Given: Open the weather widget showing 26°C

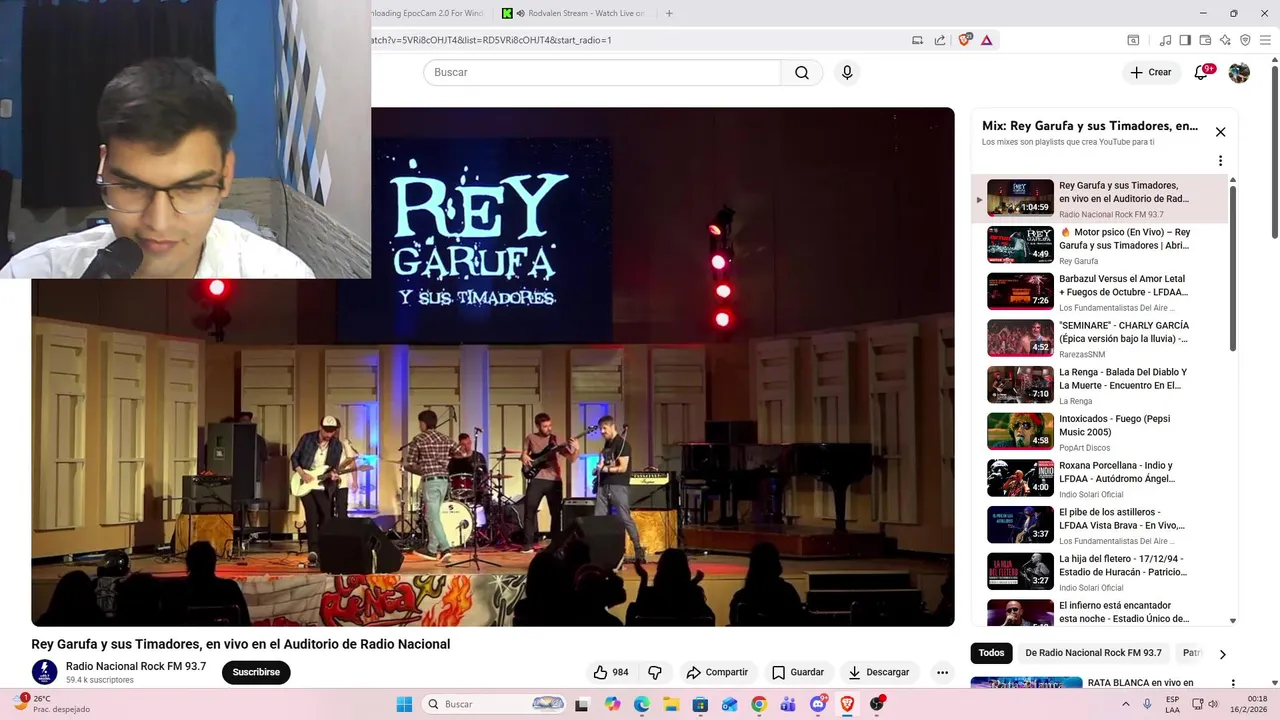Looking at the screenshot, I should click(x=50, y=704).
